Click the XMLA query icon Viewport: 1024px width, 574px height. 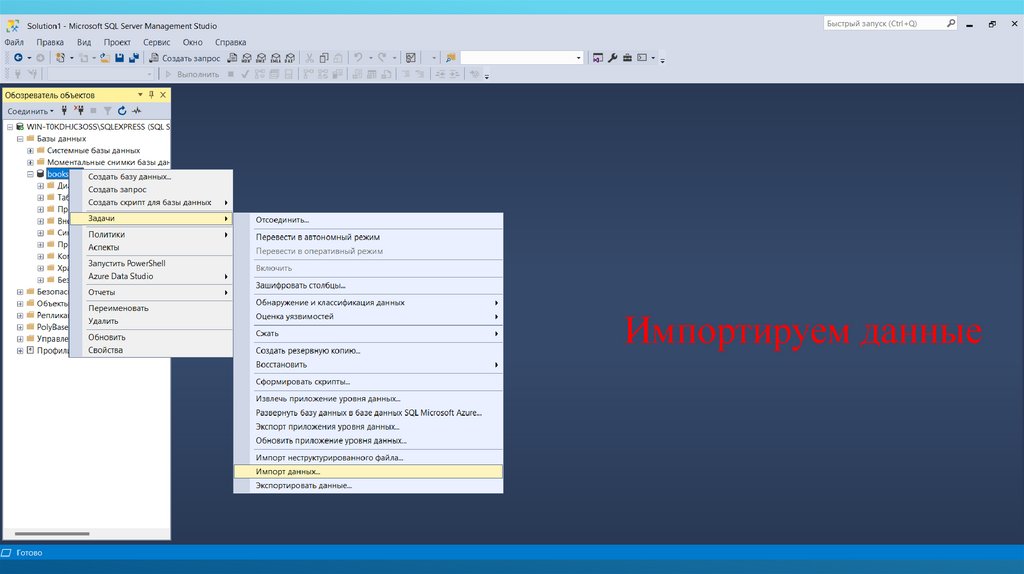point(275,57)
